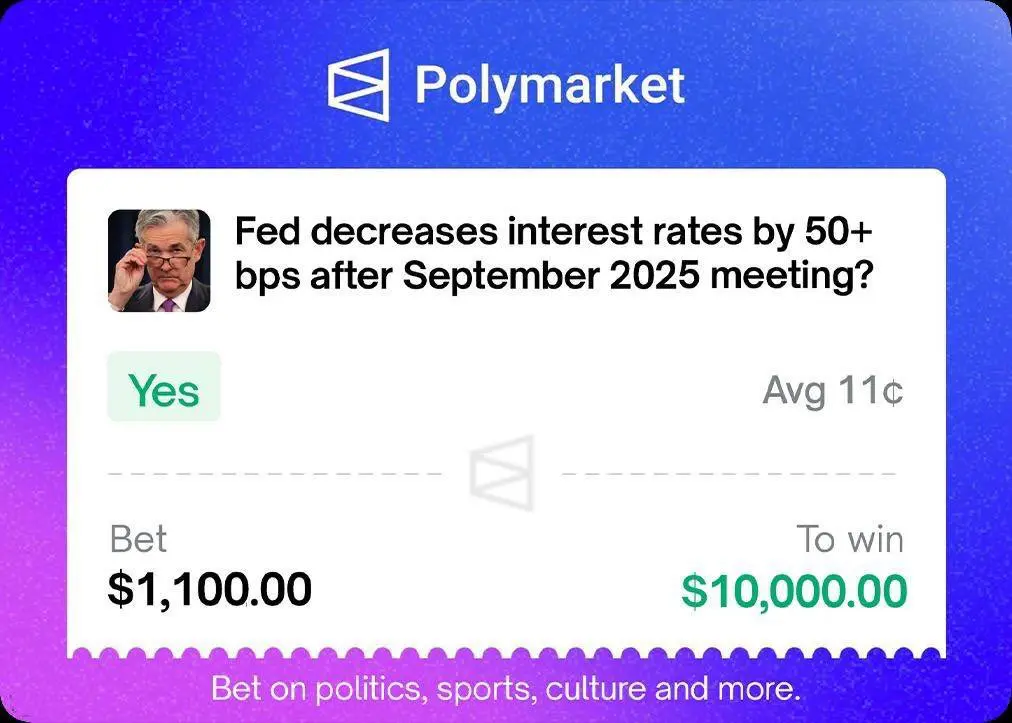
Task: Click the To win label
Action: click(x=849, y=539)
